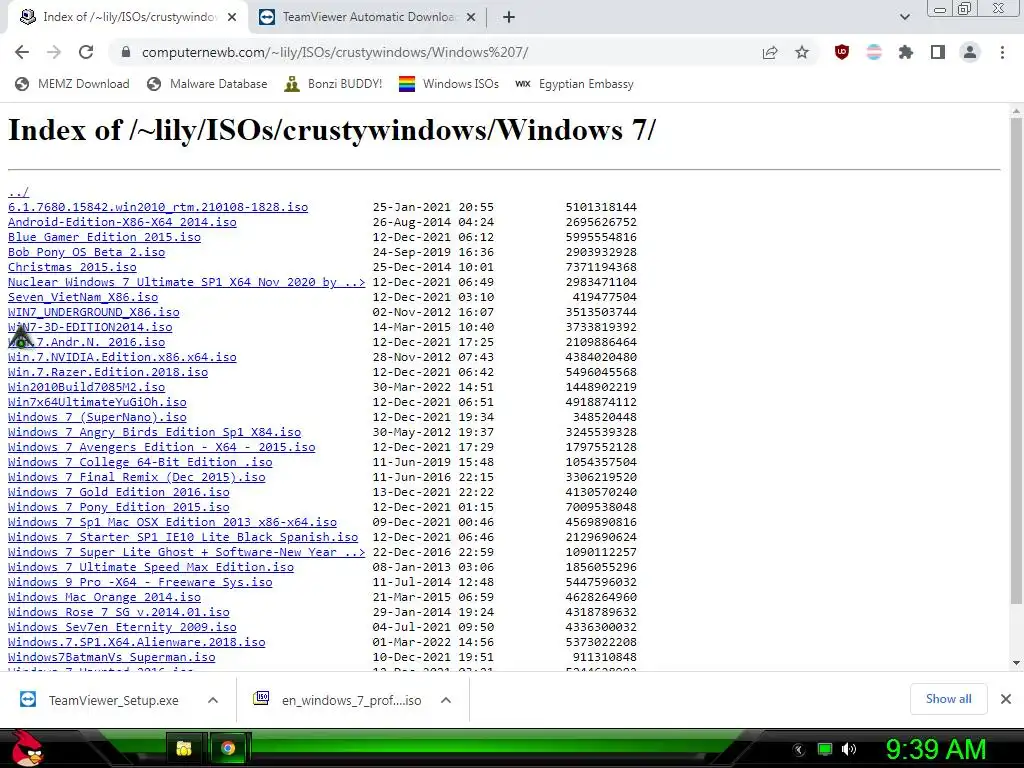Open File Explorer from taskbar
Screen dimensions: 1024x768
click(x=184, y=748)
